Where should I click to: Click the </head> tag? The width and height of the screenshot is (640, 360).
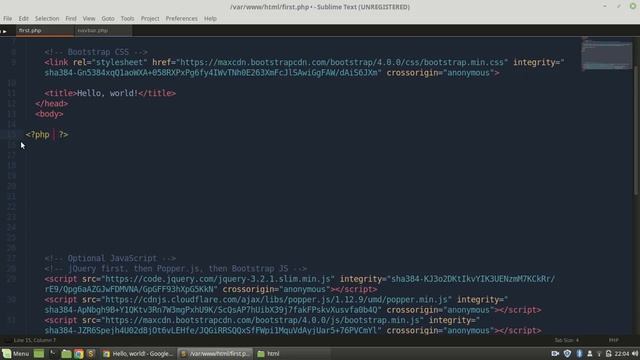52,104
